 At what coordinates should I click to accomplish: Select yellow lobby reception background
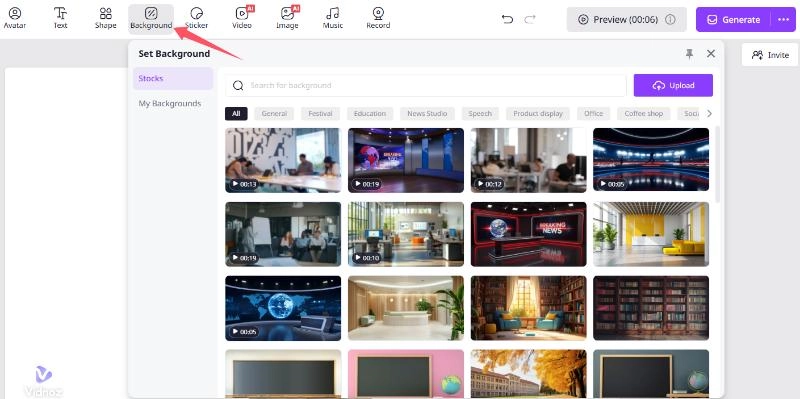click(651, 234)
